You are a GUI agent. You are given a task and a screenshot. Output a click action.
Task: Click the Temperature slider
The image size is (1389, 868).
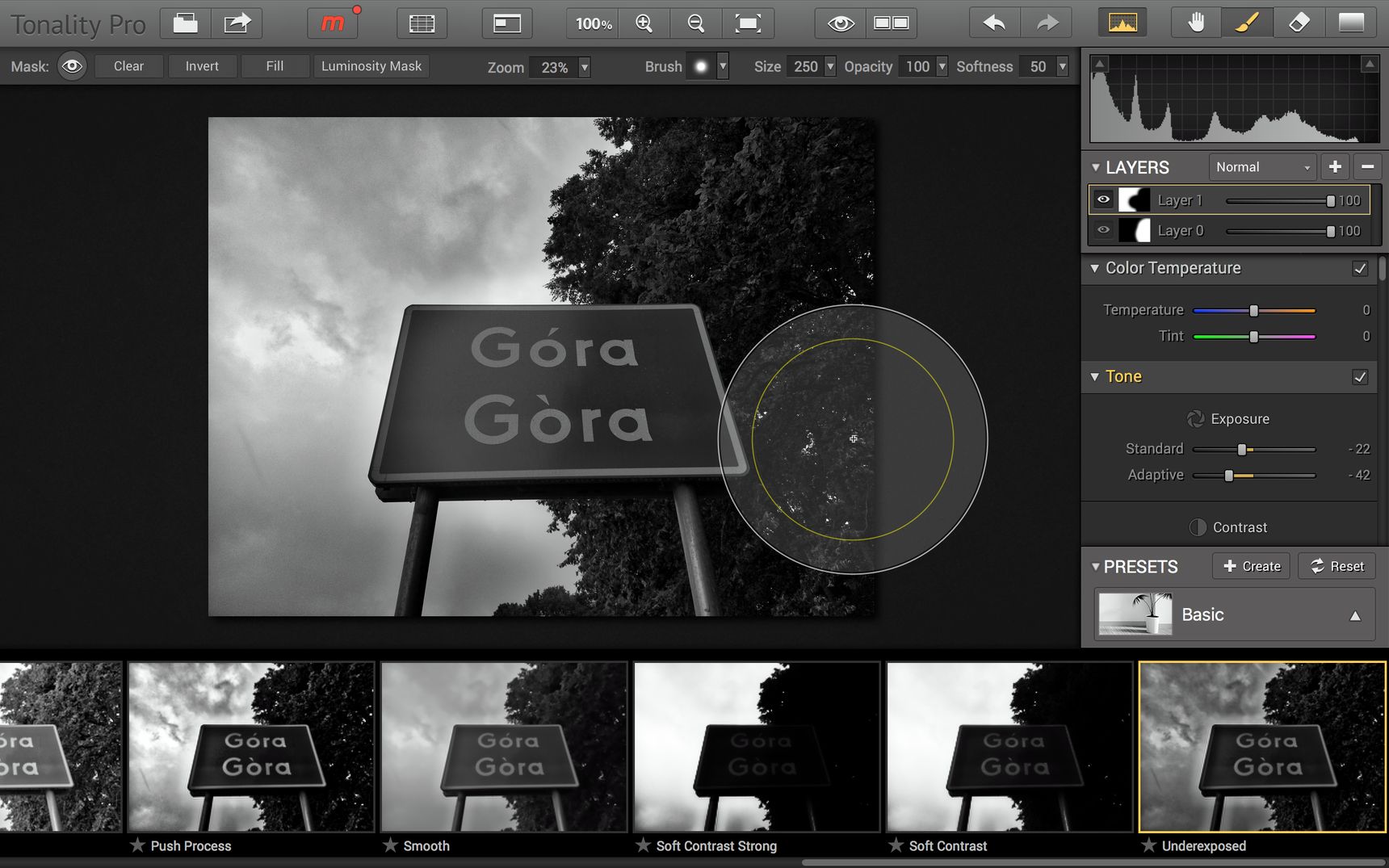1254,310
